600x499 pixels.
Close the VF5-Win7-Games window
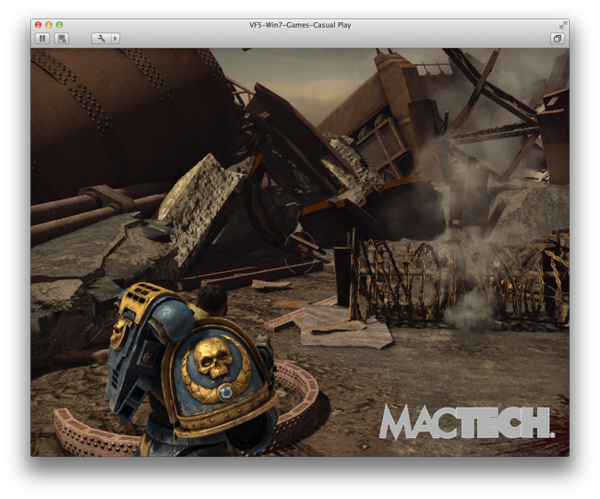[x=38, y=23]
